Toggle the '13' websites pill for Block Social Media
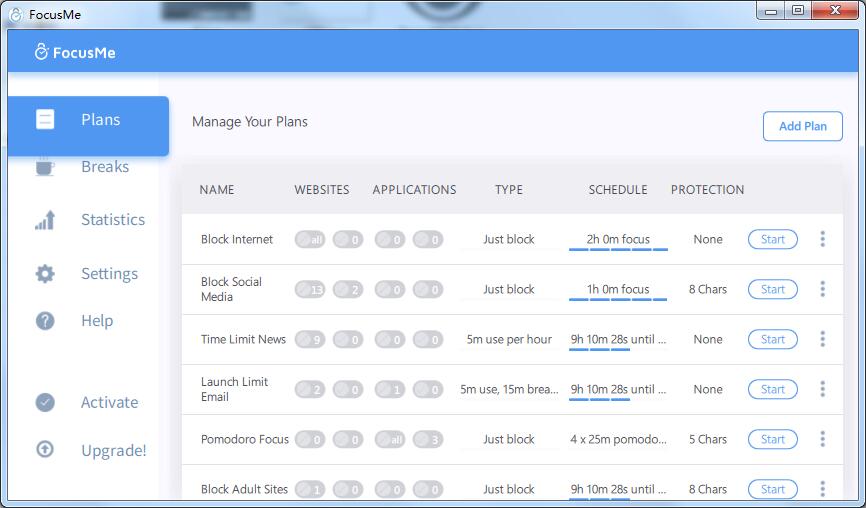This screenshot has width=866, height=508. [x=310, y=289]
